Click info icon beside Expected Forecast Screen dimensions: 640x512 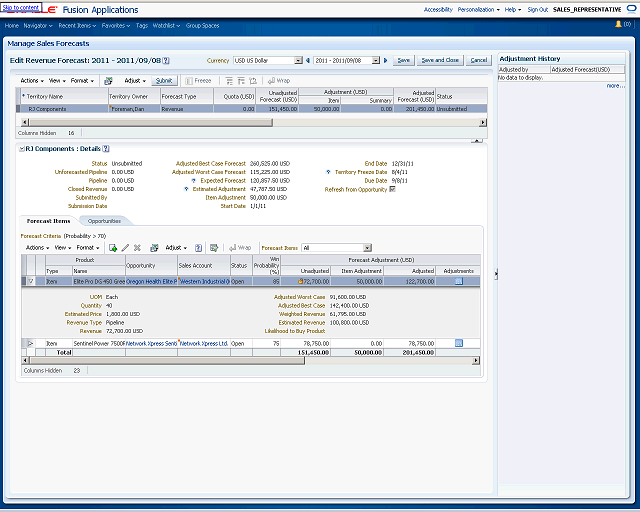coord(193,180)
